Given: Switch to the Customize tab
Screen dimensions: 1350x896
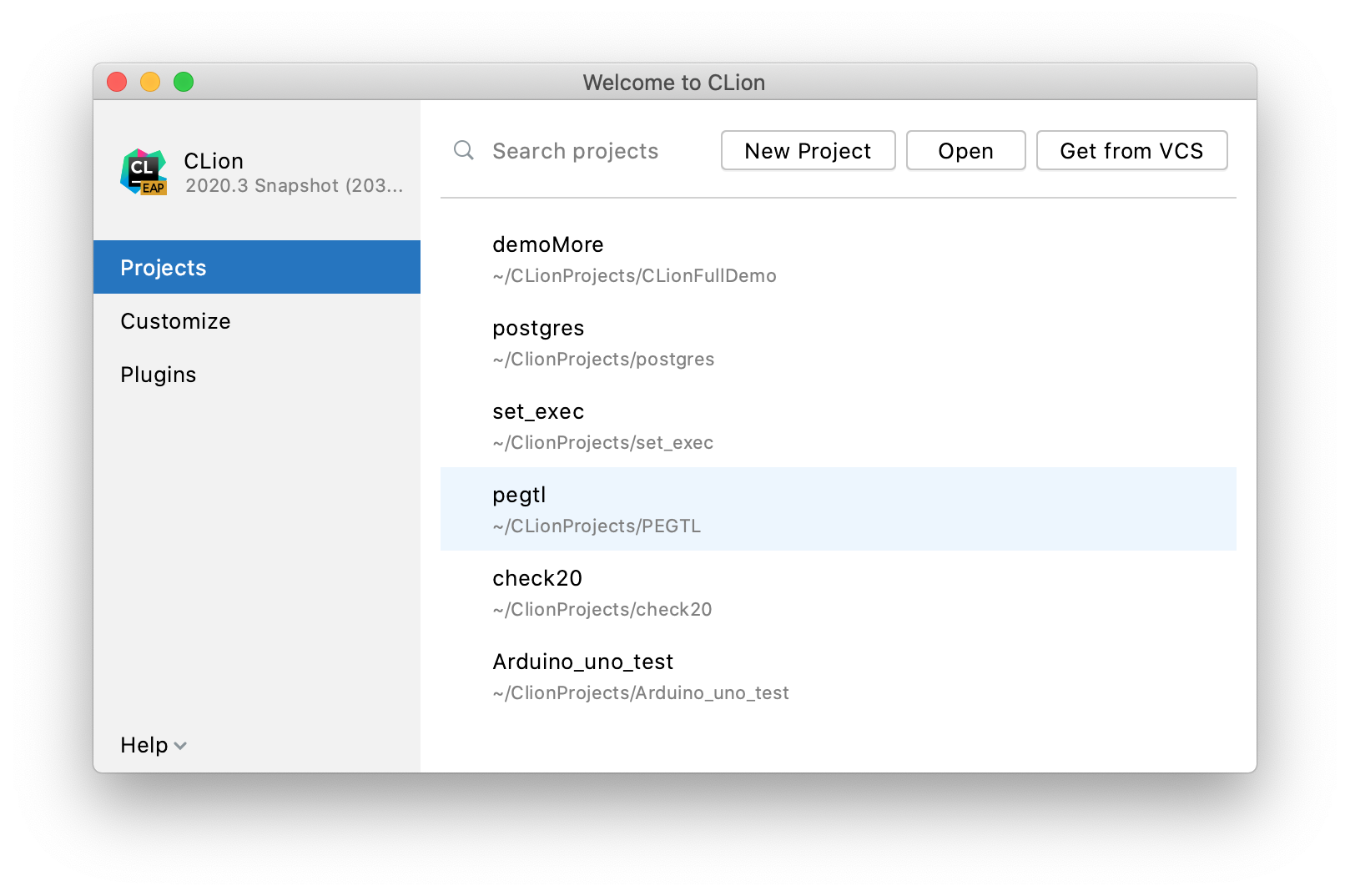Looking at the screenshot, I should point(257,320).
